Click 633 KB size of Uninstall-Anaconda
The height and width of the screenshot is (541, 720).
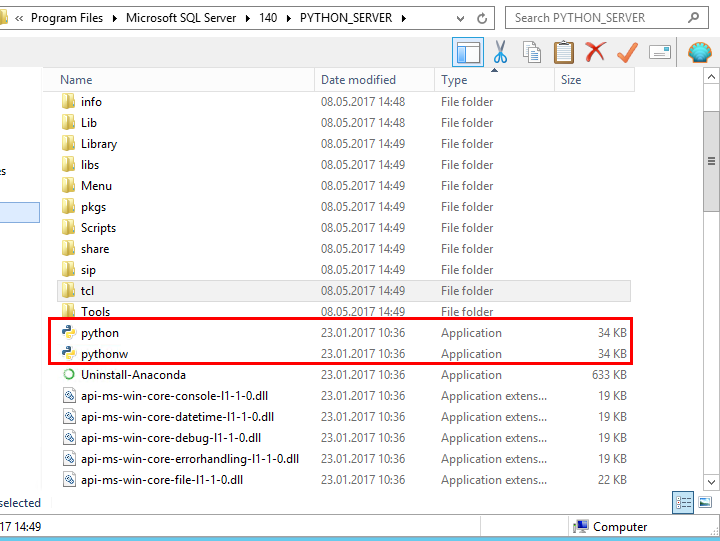click(609, 375)
